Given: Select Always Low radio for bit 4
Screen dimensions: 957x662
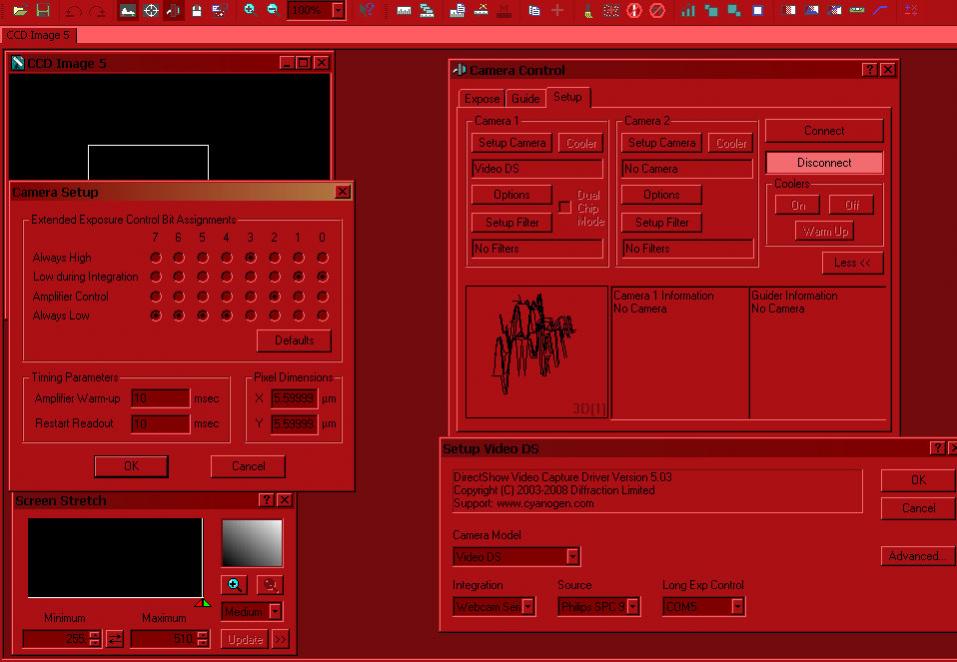Looking at the screenshot, I should [226, 315].
